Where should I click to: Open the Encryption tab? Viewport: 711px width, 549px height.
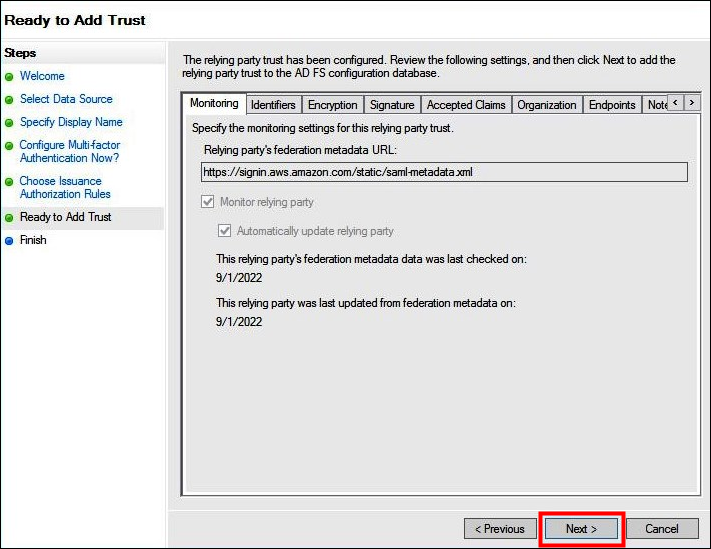tap(332, 105)
